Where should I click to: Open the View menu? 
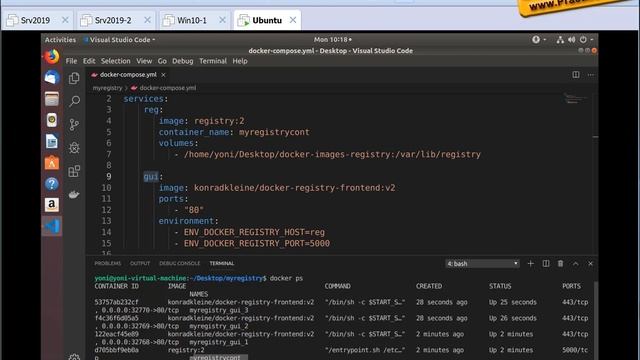coord(144,61)
